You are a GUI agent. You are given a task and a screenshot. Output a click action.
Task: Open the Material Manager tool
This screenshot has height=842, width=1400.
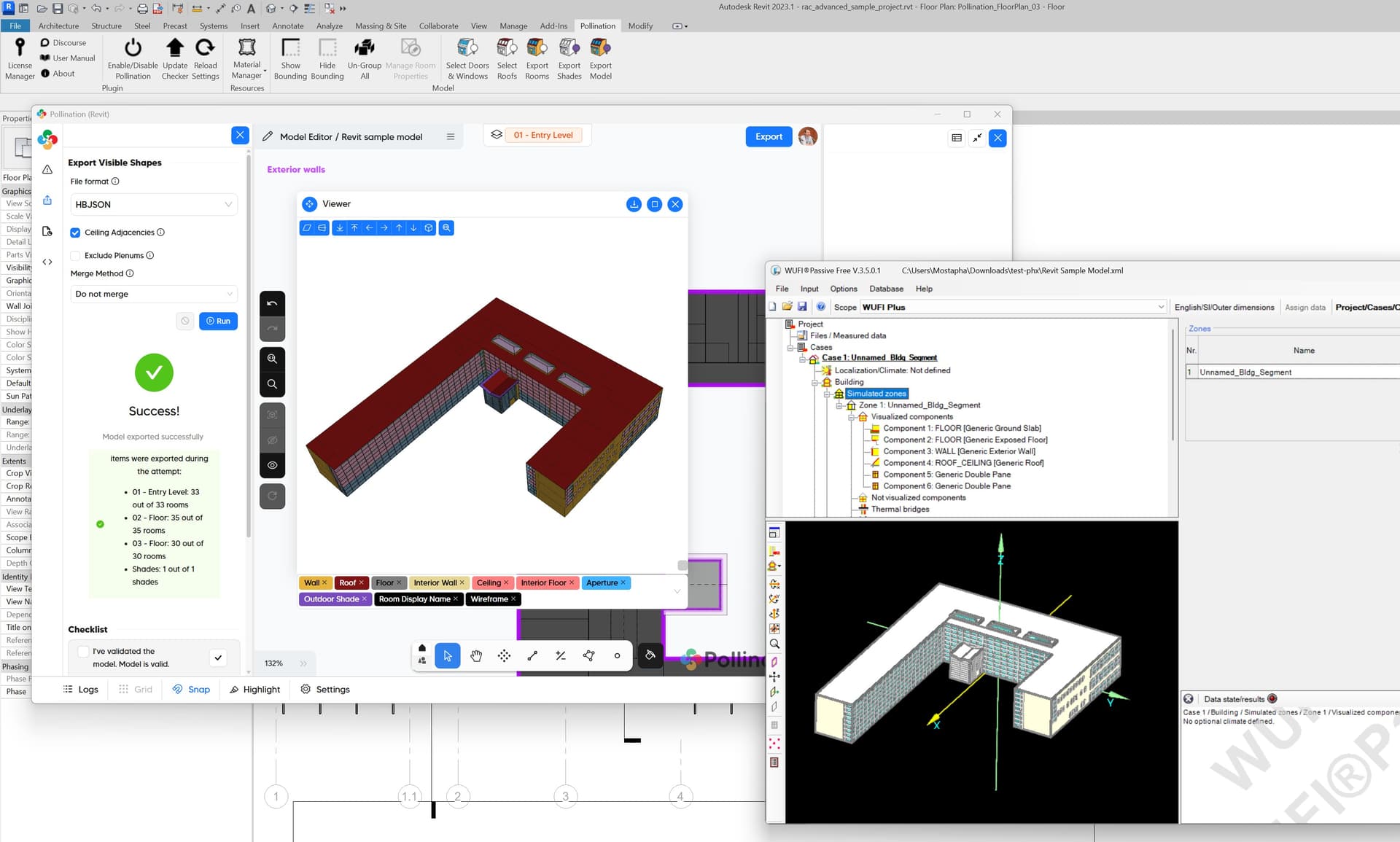(247, 49)
